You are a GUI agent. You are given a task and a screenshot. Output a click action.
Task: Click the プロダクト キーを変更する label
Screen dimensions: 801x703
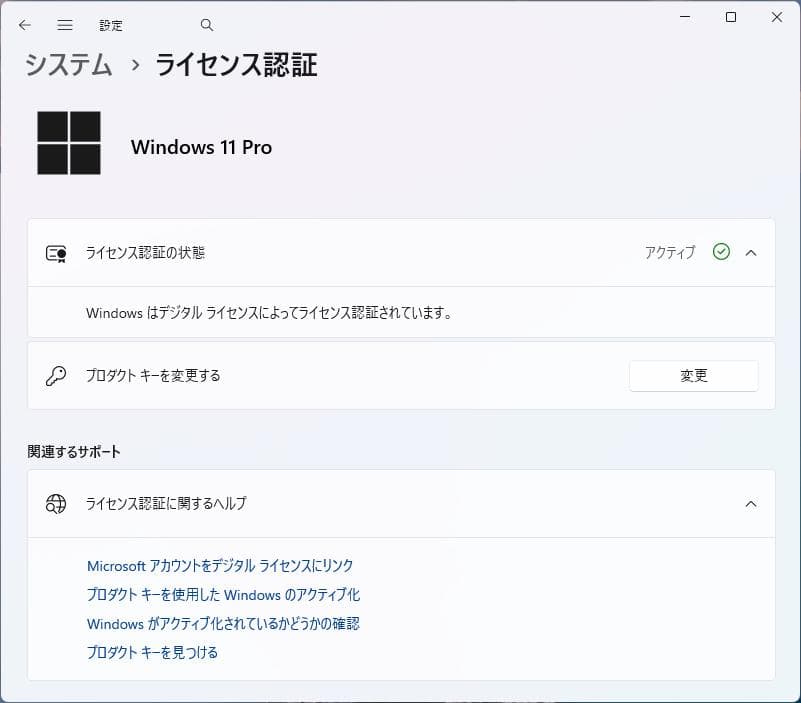coord(153,376)
